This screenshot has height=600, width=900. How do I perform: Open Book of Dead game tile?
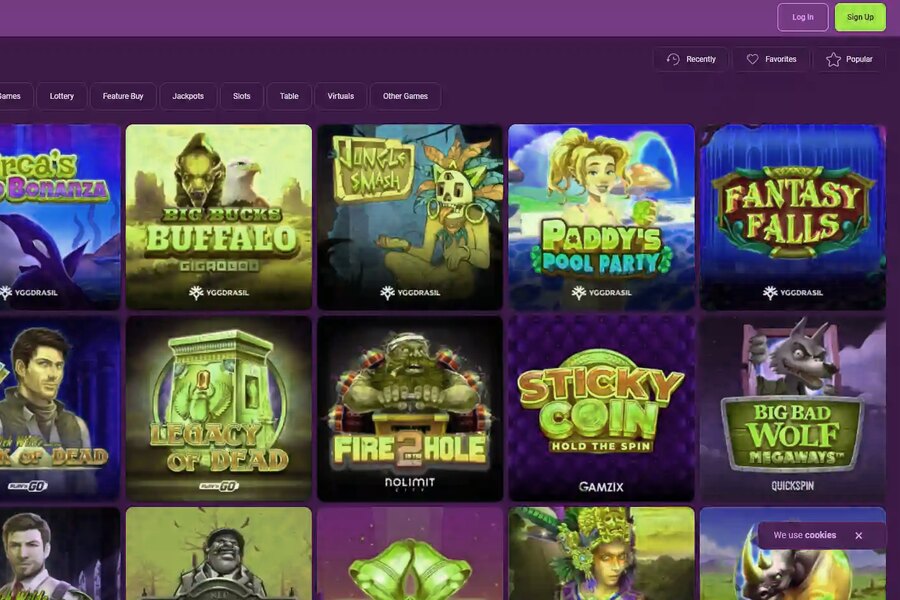(x=60, y=408)
